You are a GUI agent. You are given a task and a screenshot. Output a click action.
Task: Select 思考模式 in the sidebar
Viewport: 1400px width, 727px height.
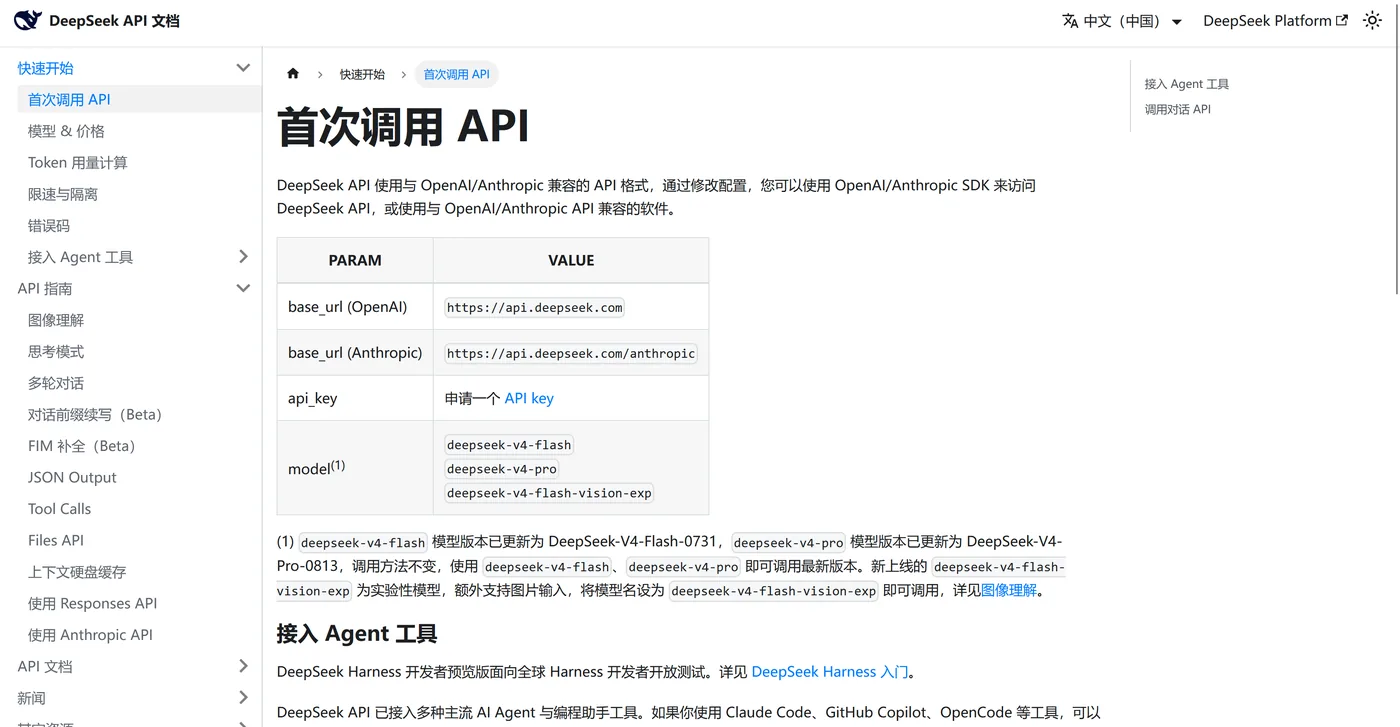(x=56, y=352)
